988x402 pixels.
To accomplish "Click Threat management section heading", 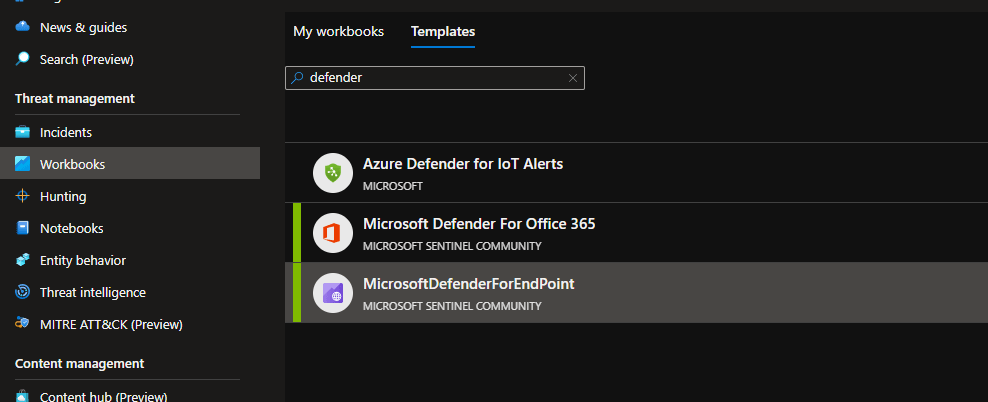I will coord(74,98).
